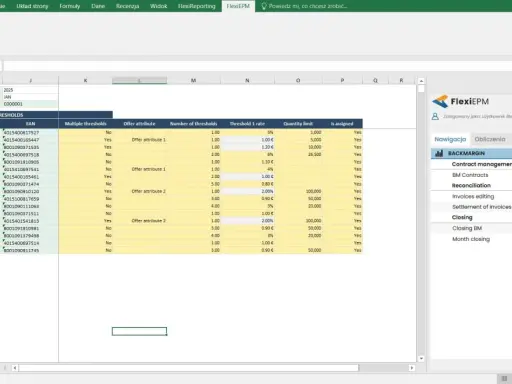Click the threshold rate cell 4%
This screenshot has height=384, width=512.
[x=247, y=169]
